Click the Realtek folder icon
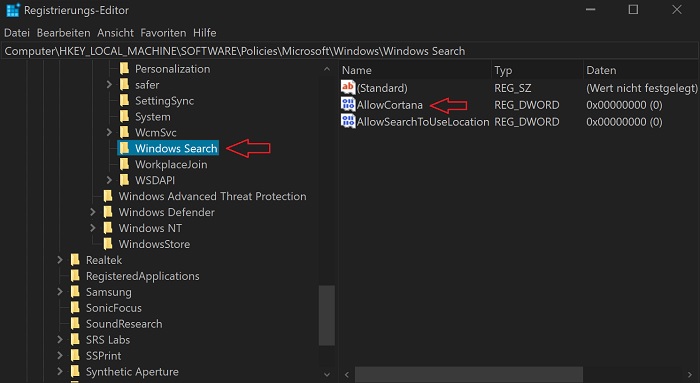The image size is (700, 383). click(x=75, y=260)
